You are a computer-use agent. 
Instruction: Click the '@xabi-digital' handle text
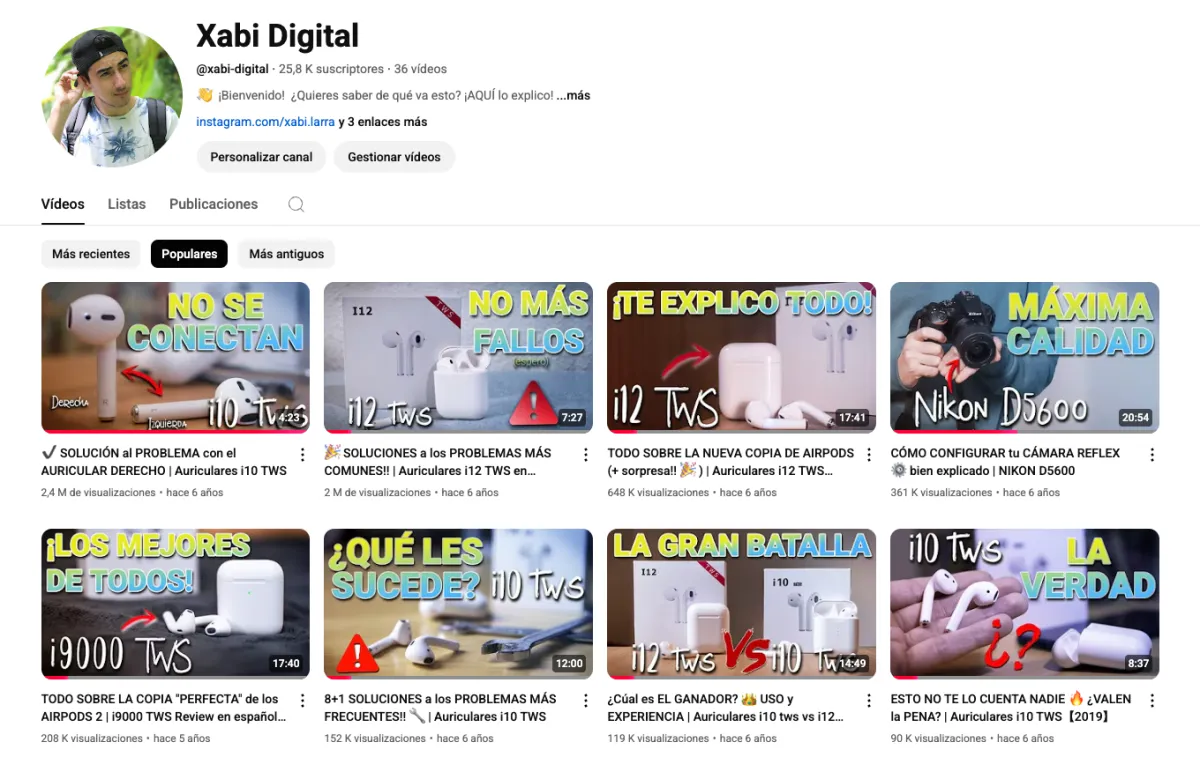[232, 69]
